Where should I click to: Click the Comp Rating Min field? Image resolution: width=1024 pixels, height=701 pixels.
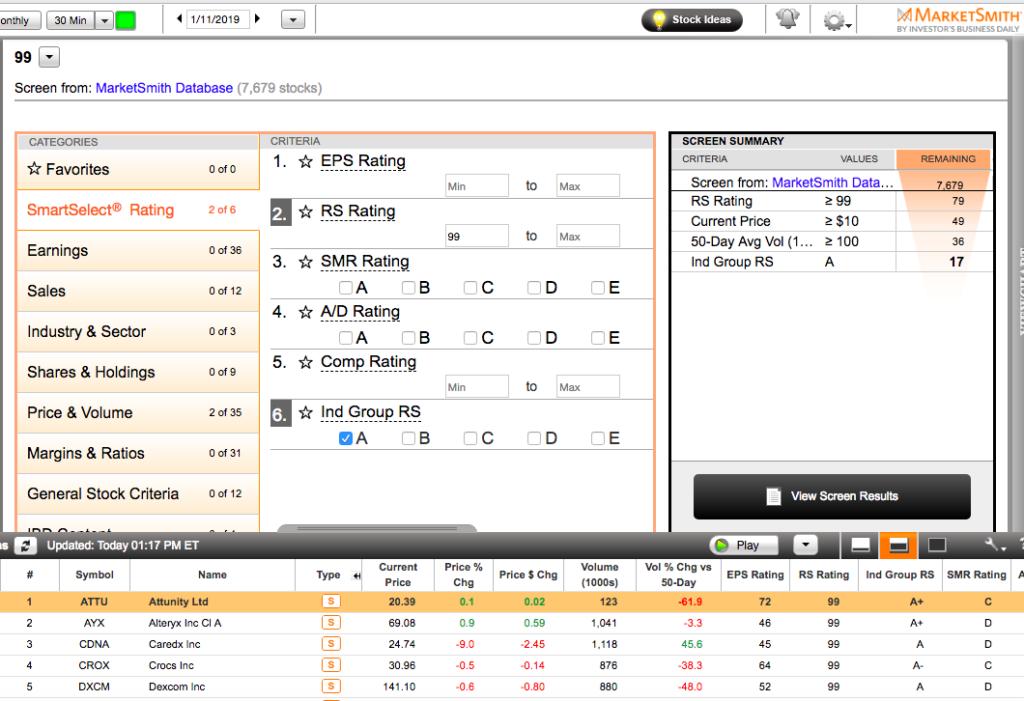click(477, 387)
